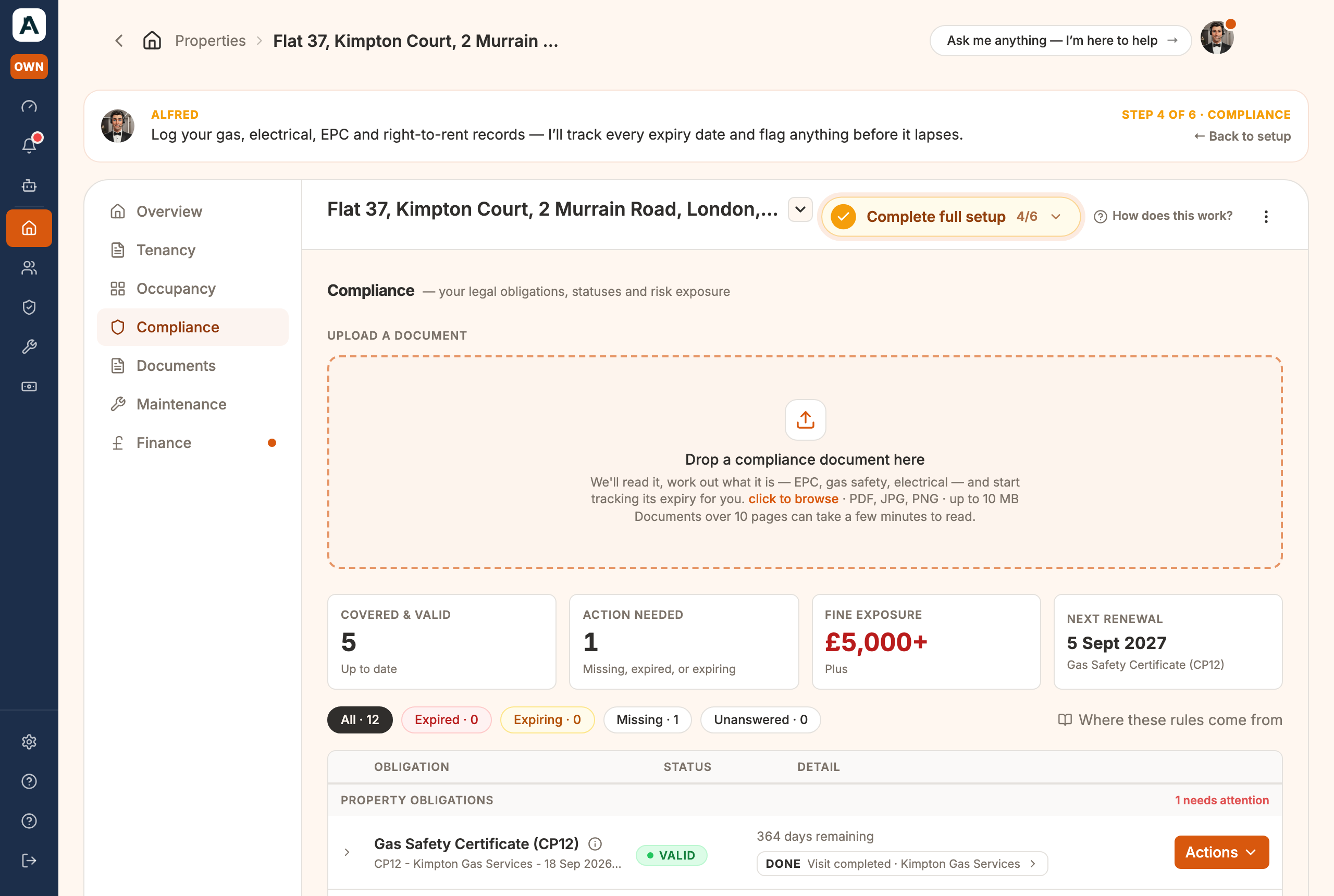Open the user profile avatar
This screenshot has width=1334, height=896.
pyautogui.click(x=1217, y=38)
